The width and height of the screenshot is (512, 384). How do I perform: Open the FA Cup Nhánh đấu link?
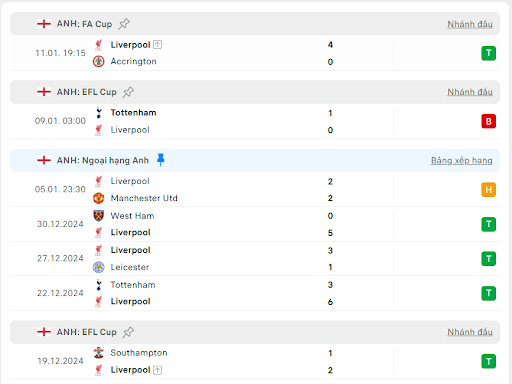pos(470,24)
